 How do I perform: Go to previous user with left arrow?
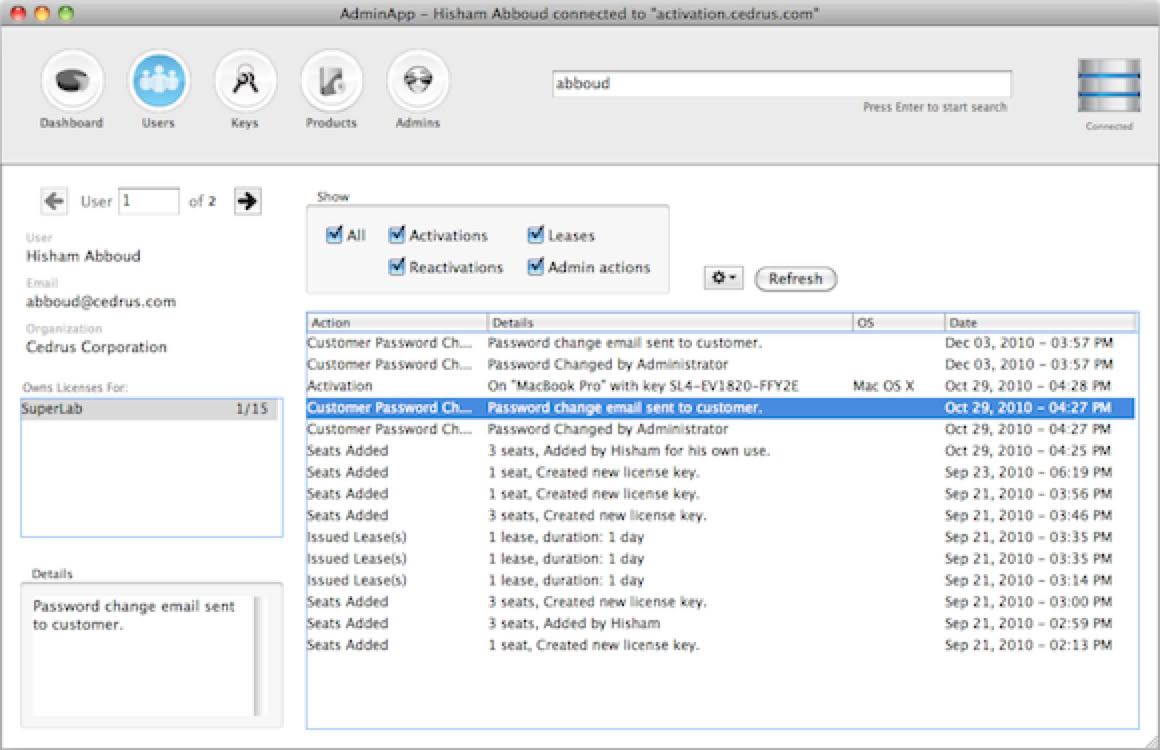[x=54, y=201]
